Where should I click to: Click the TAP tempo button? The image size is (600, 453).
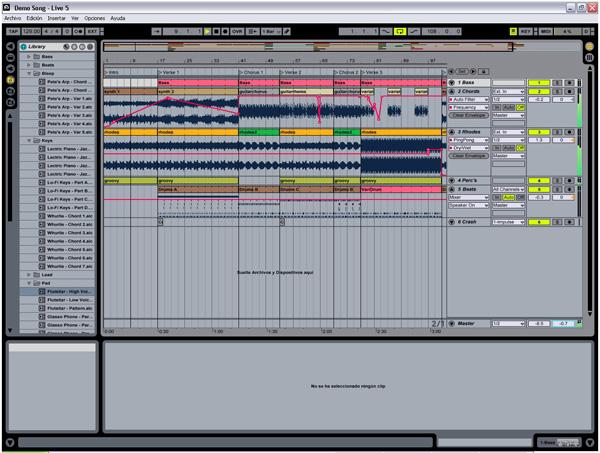point(13,31)
